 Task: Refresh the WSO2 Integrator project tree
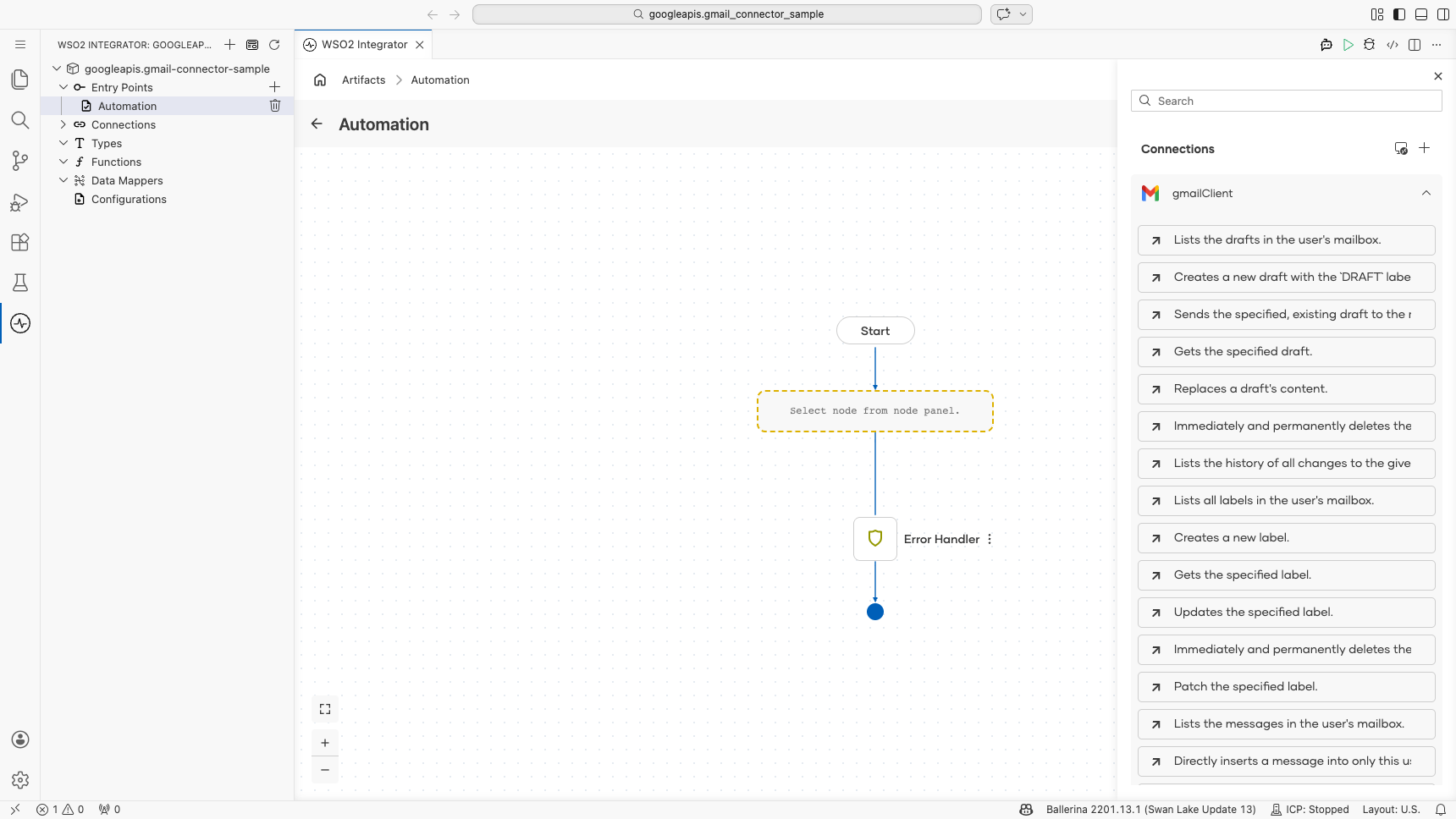(274, 45)
